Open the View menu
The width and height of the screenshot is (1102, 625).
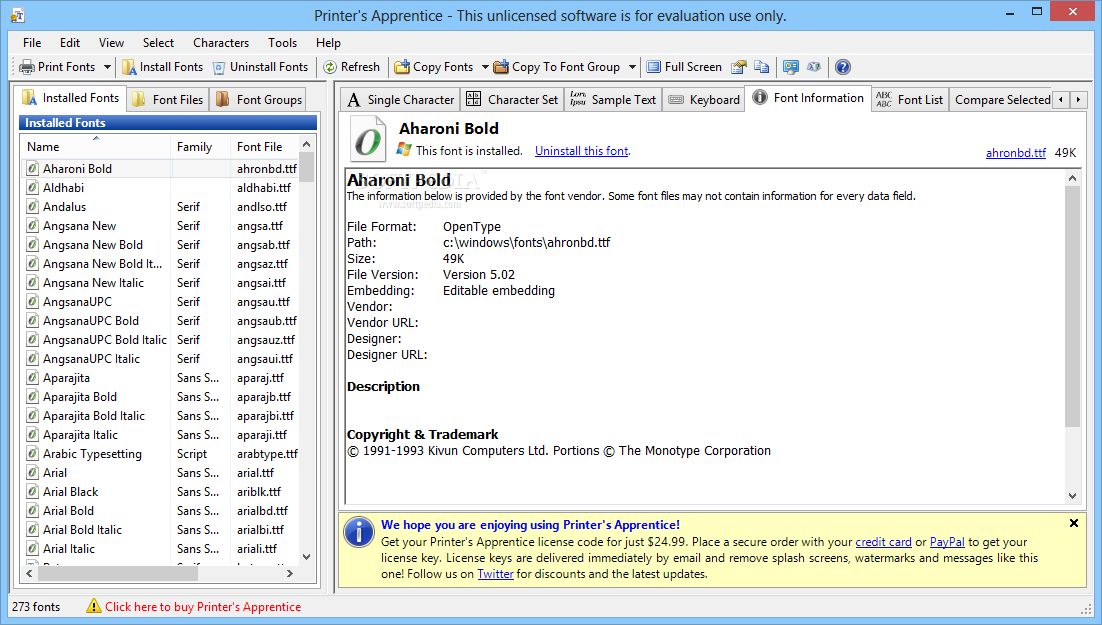pyautogui.click(x=111, y=43)
